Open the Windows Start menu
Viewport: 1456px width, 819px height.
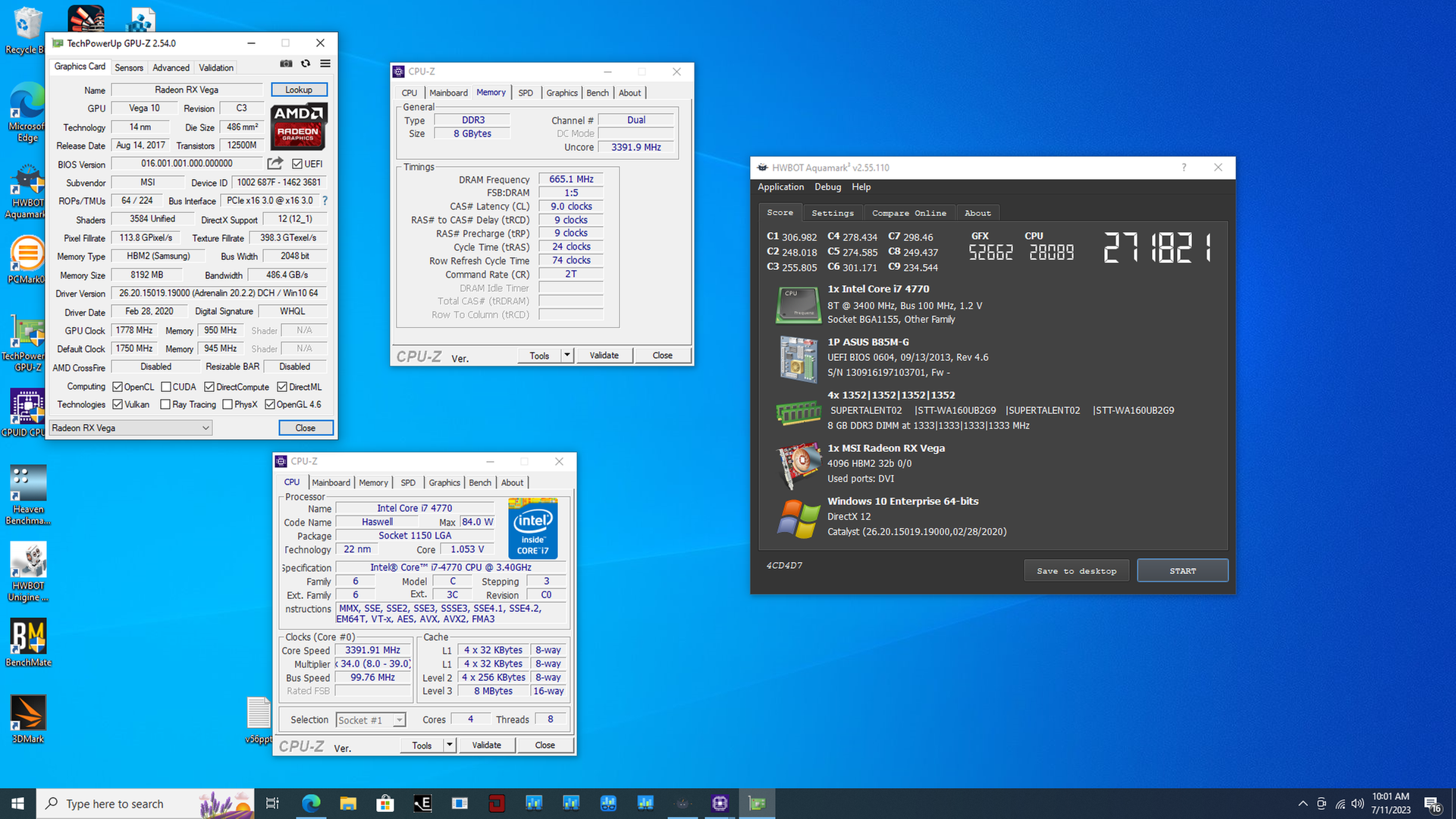coord(17,803)
